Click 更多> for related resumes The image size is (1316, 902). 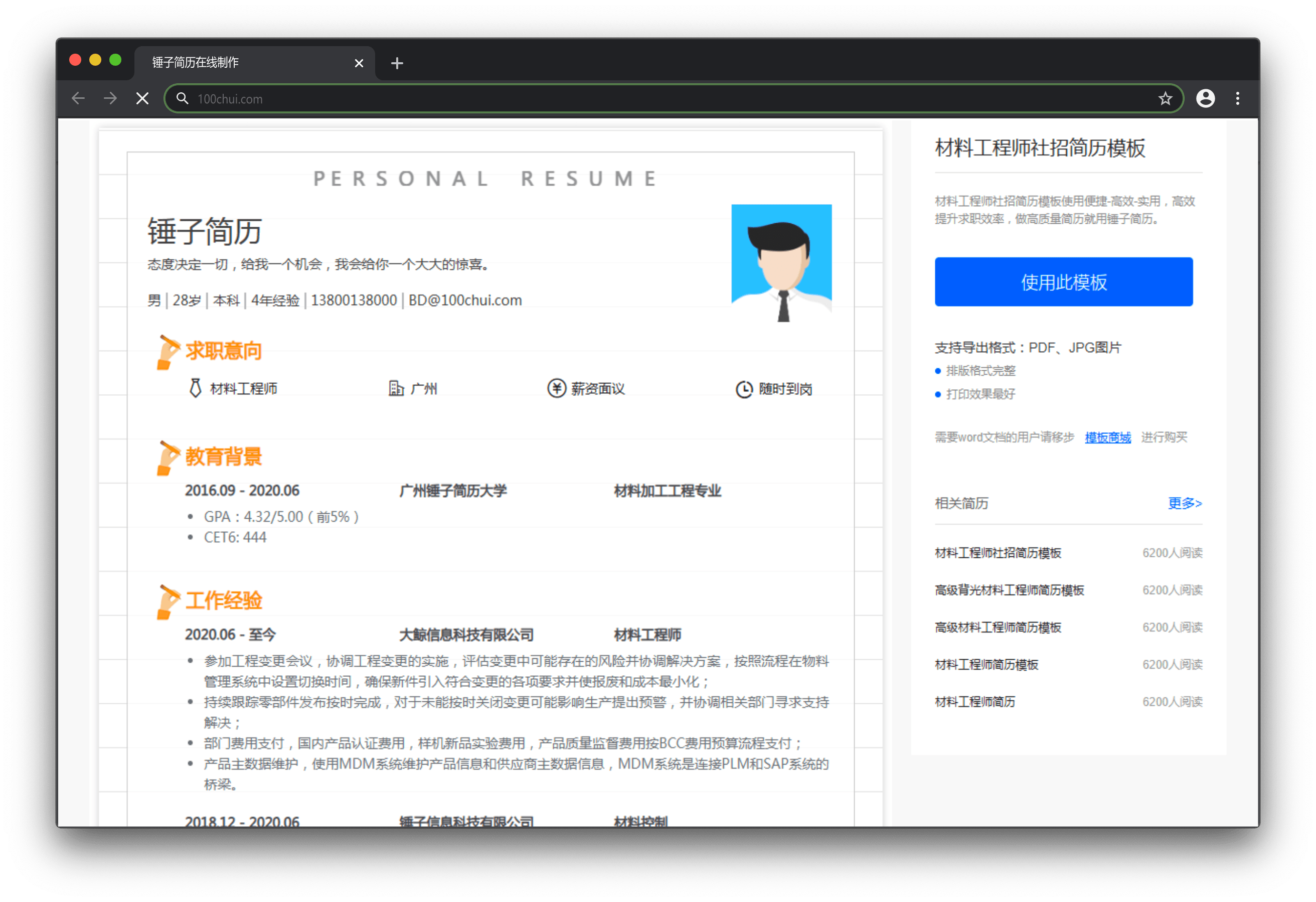1184,503
